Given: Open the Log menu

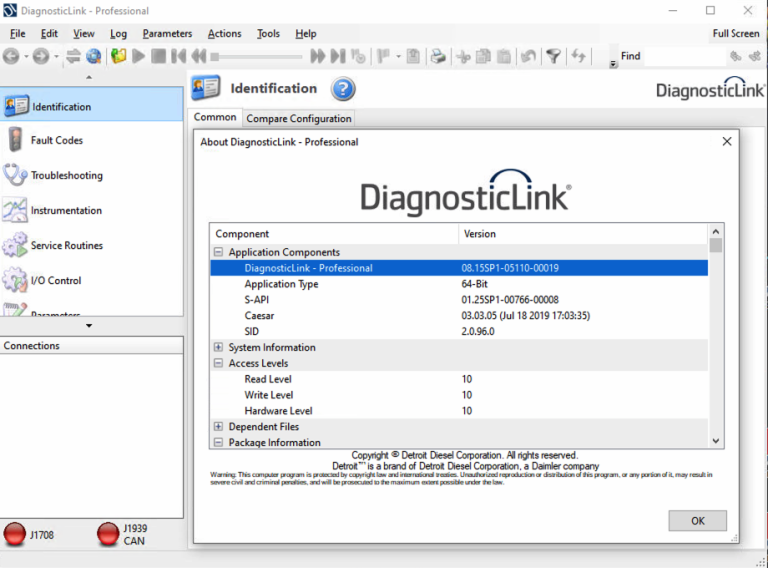Looking at the screenshot, I should click(118, 33).
